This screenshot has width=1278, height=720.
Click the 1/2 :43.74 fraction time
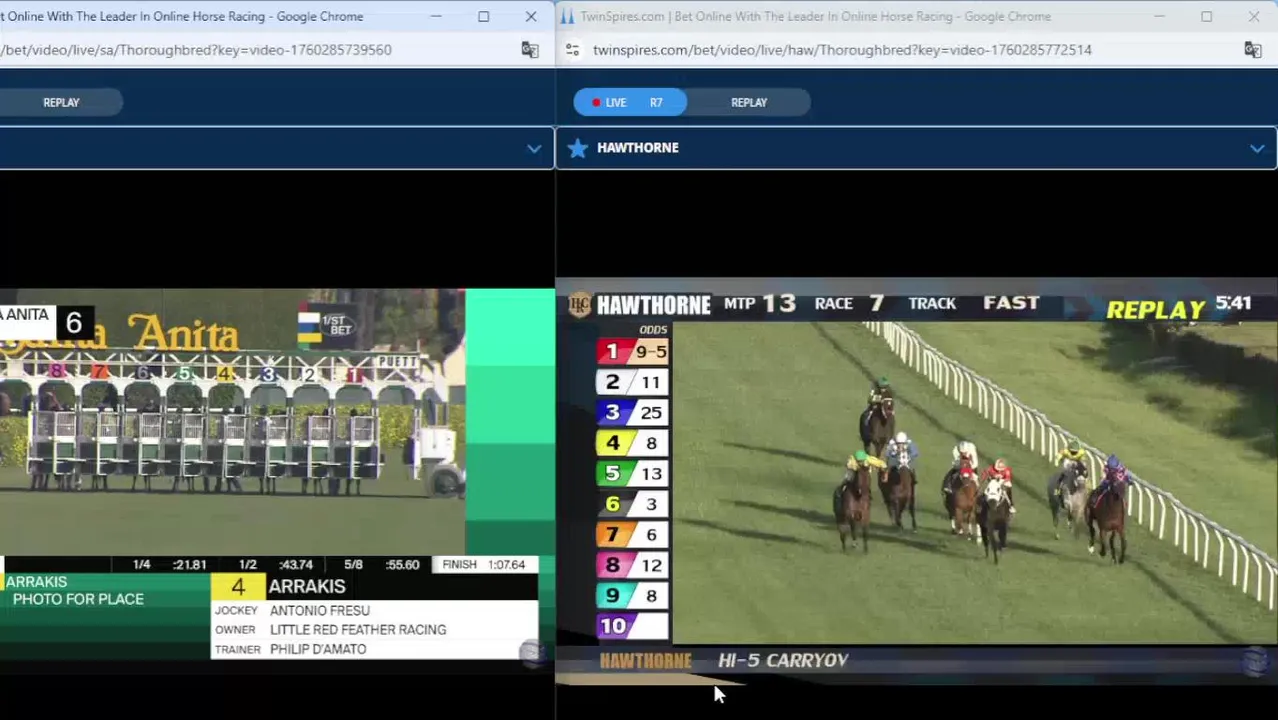click(x=276, y=564)
